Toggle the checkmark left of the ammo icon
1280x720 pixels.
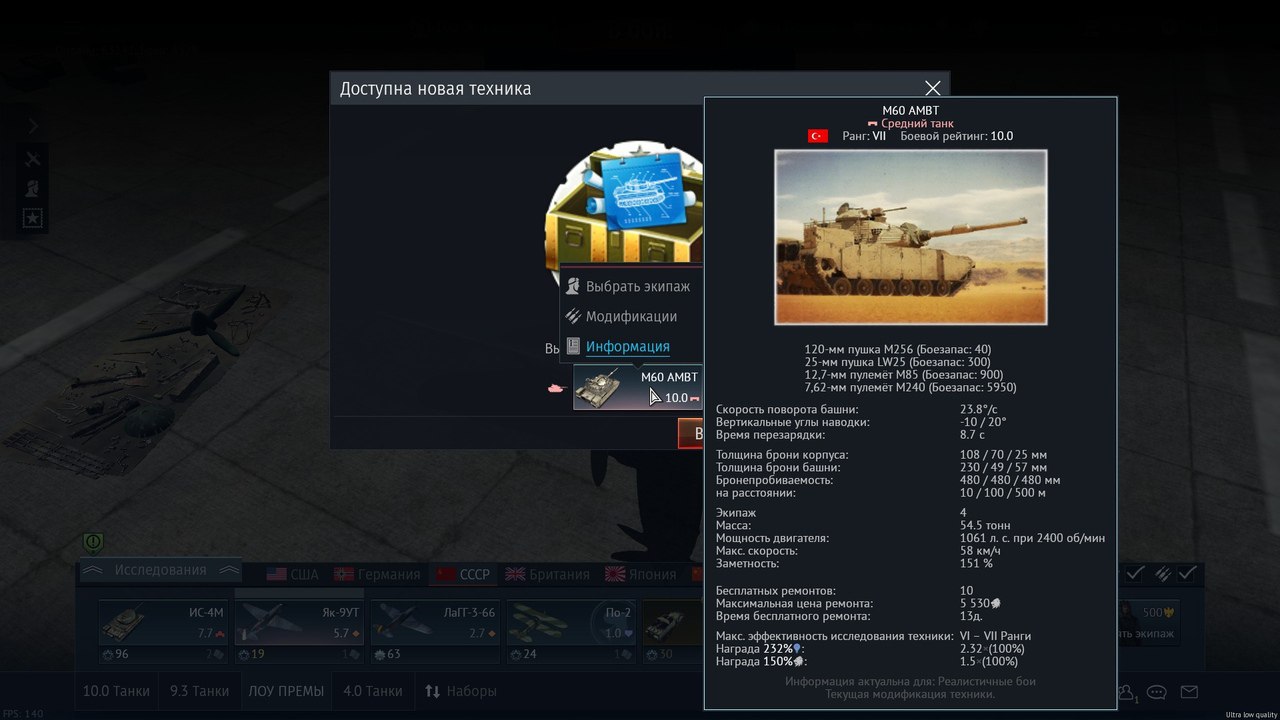(1135, 573)
